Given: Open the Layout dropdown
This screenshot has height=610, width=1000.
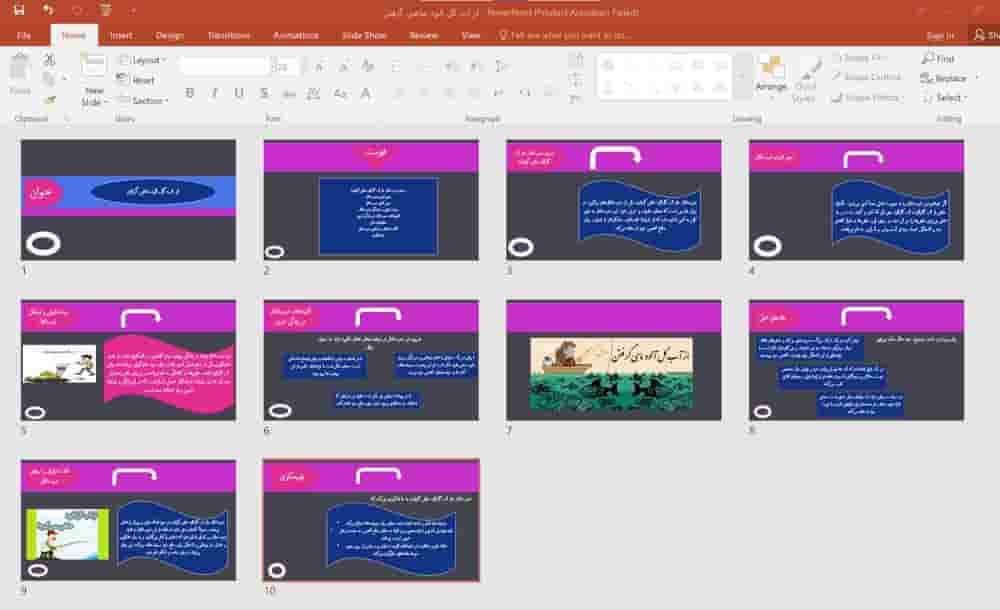Looking at the screenshot, I should [x=142, y=60].
